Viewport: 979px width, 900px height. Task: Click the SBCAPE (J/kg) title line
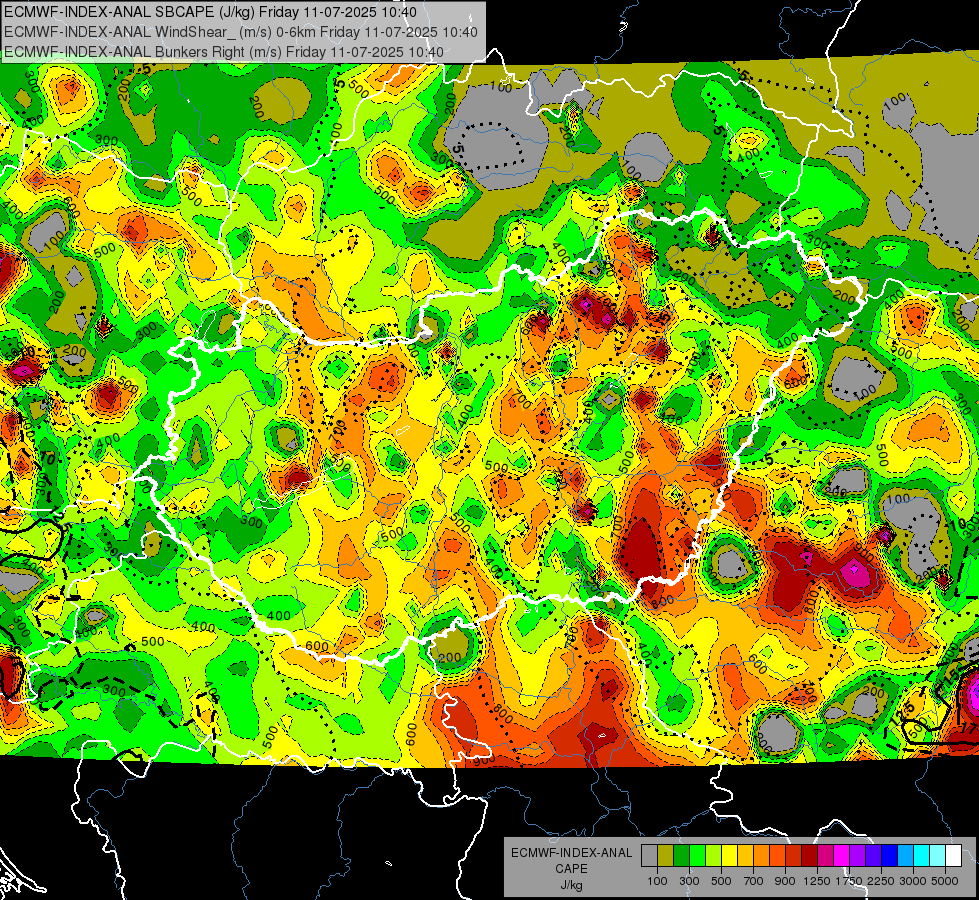[x=210, y=12]
